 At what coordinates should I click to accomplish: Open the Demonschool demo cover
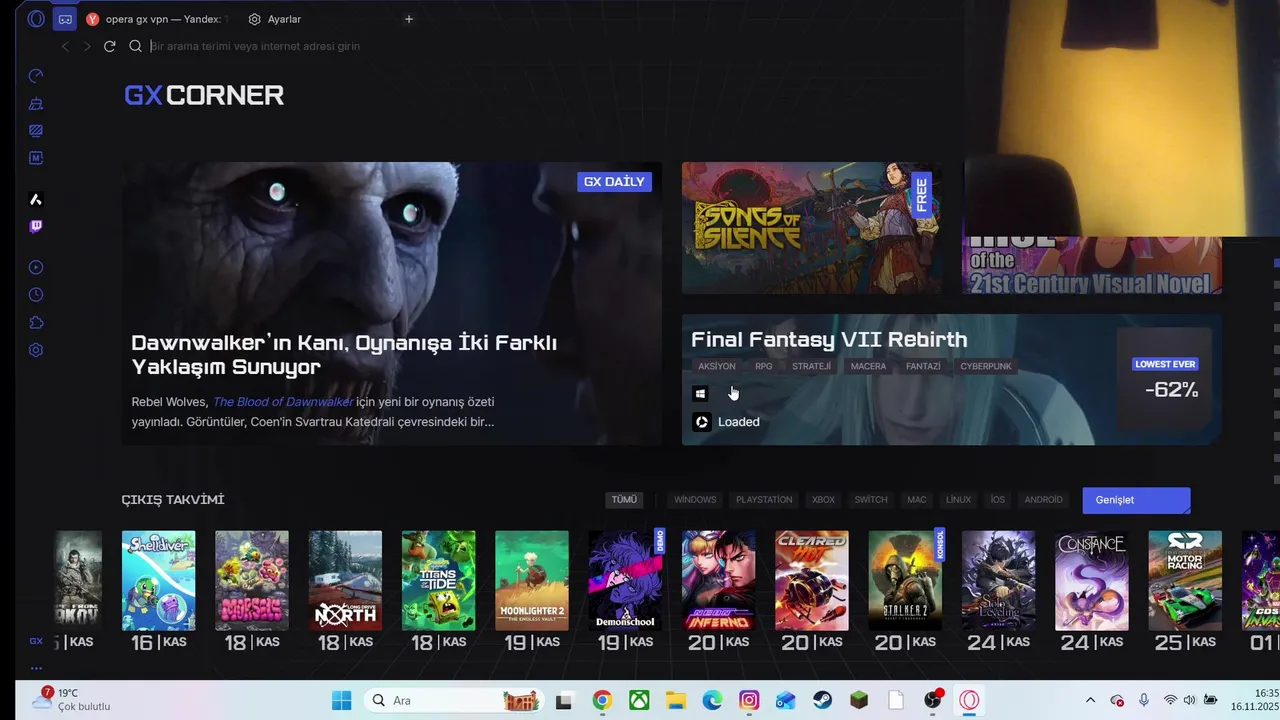click(x=625, y=581)
